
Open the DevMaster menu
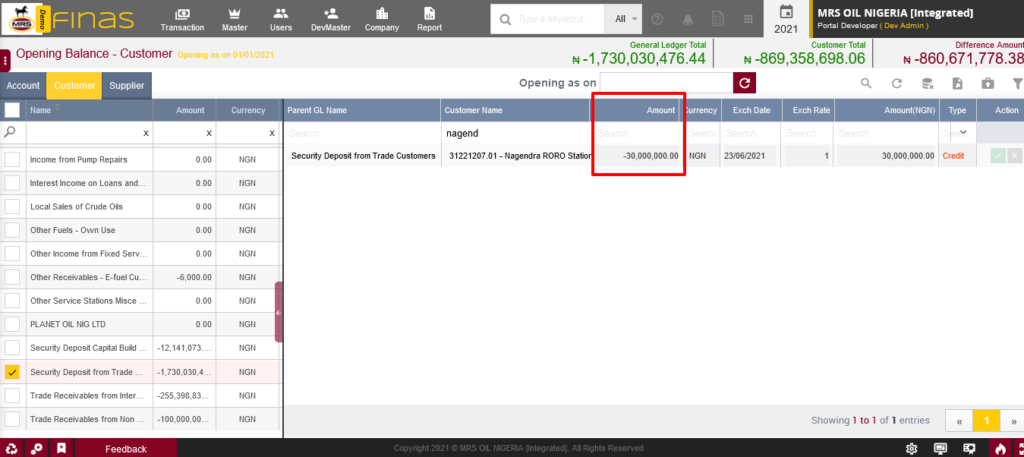pos(330,20)
